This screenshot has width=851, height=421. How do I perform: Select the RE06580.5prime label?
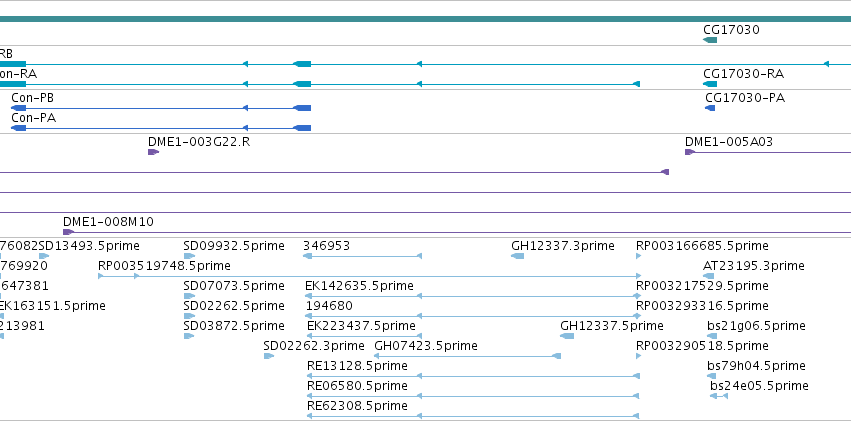click(357, 386)
